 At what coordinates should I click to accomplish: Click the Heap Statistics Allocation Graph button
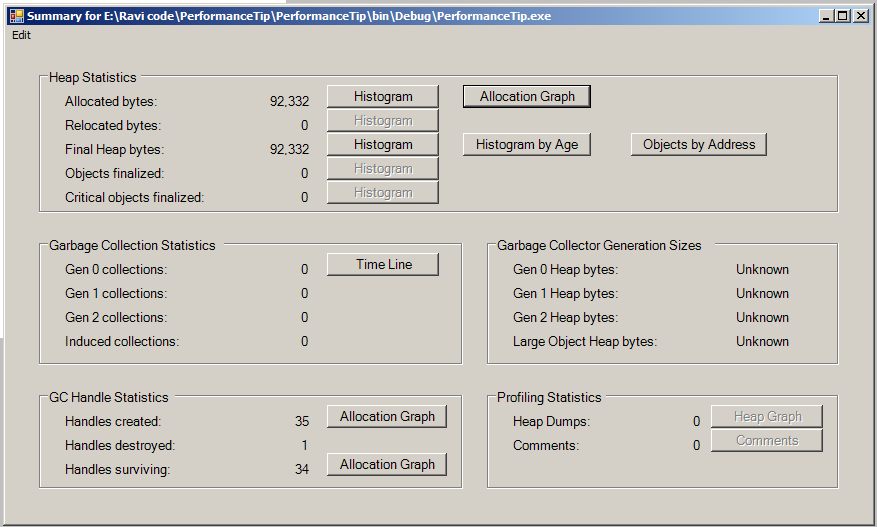coord(527,96)
